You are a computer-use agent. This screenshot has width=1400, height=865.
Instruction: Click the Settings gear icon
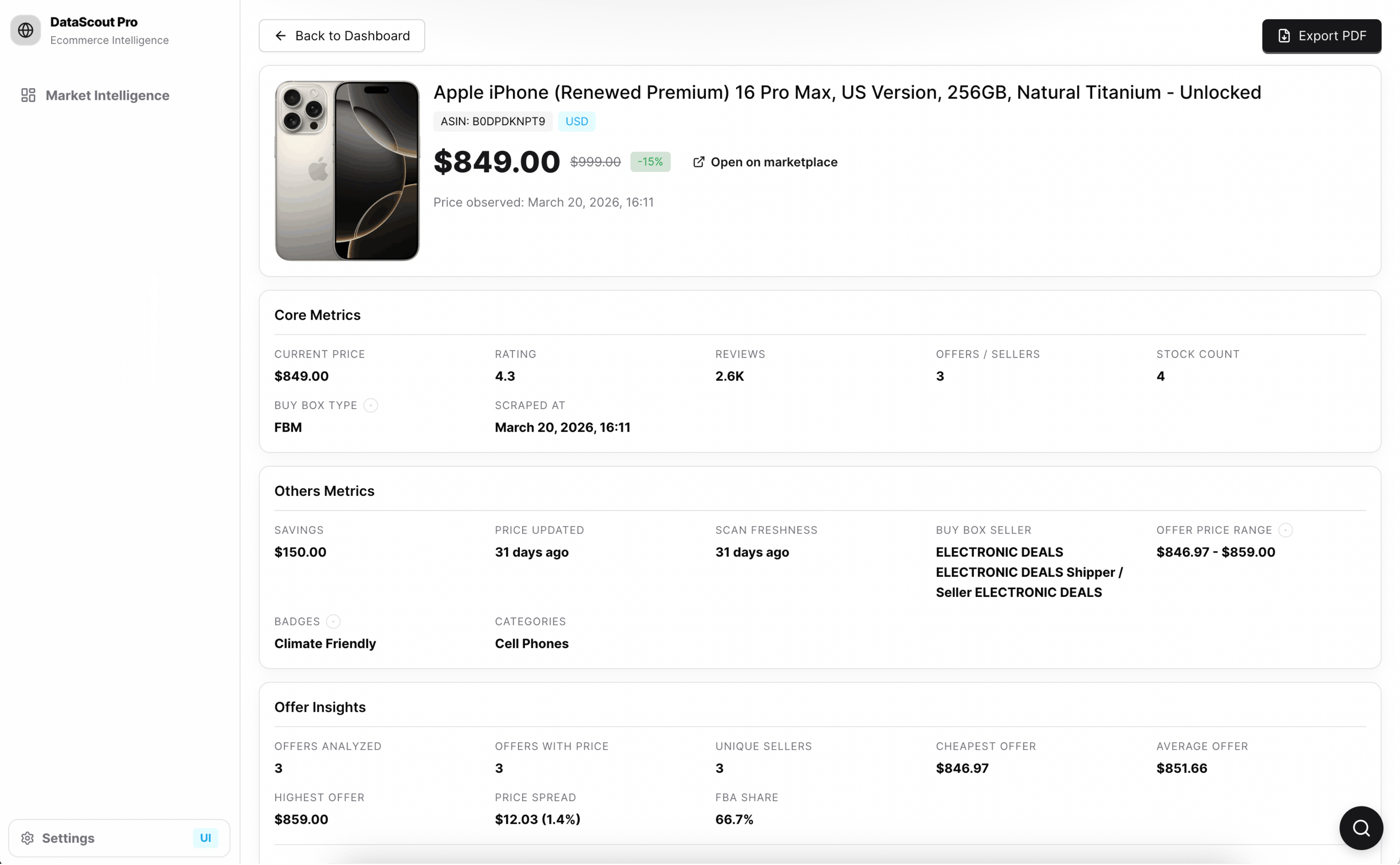pyautogui.click(x=27, y=838)
